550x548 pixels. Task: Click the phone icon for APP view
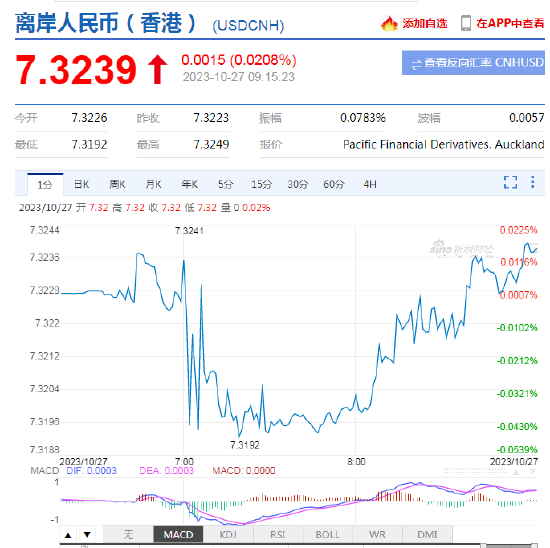466,23
